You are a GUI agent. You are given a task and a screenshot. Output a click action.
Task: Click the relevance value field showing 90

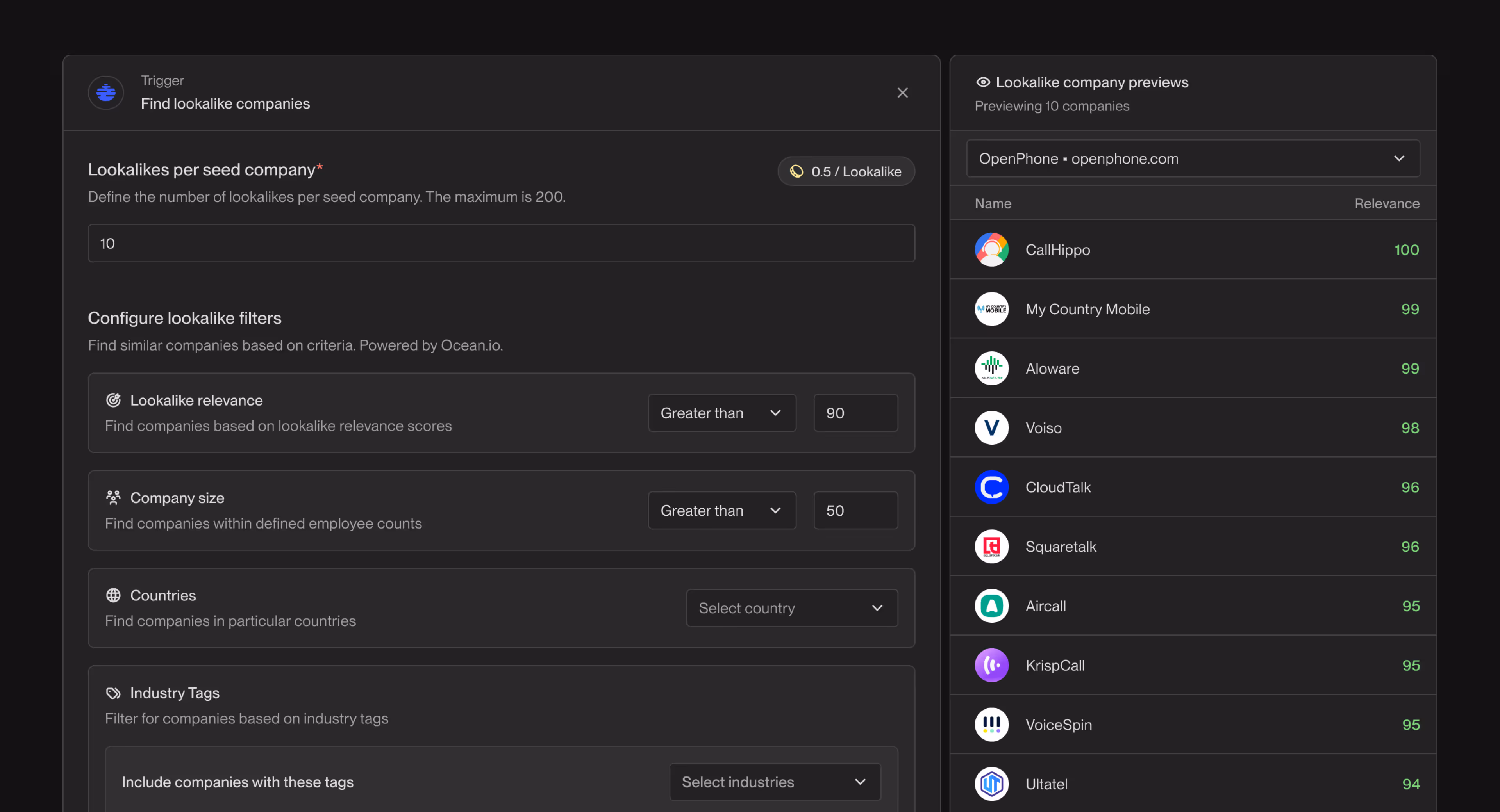click(x=855, y=413)
